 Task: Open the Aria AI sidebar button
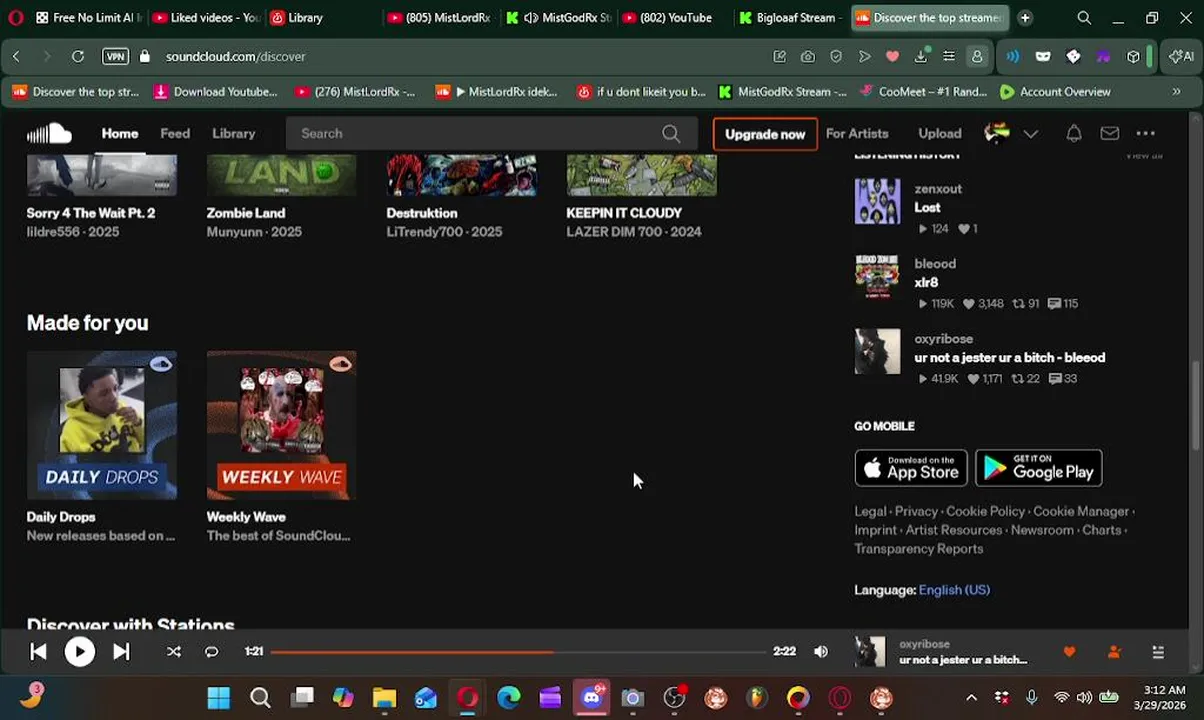(1182, 57)
